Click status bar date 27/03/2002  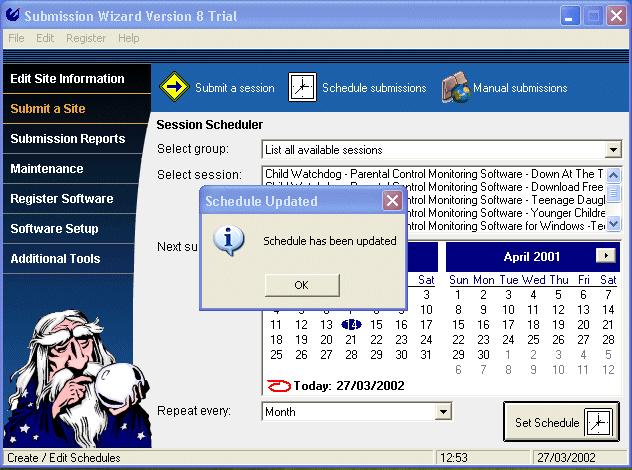pos(566,458)
